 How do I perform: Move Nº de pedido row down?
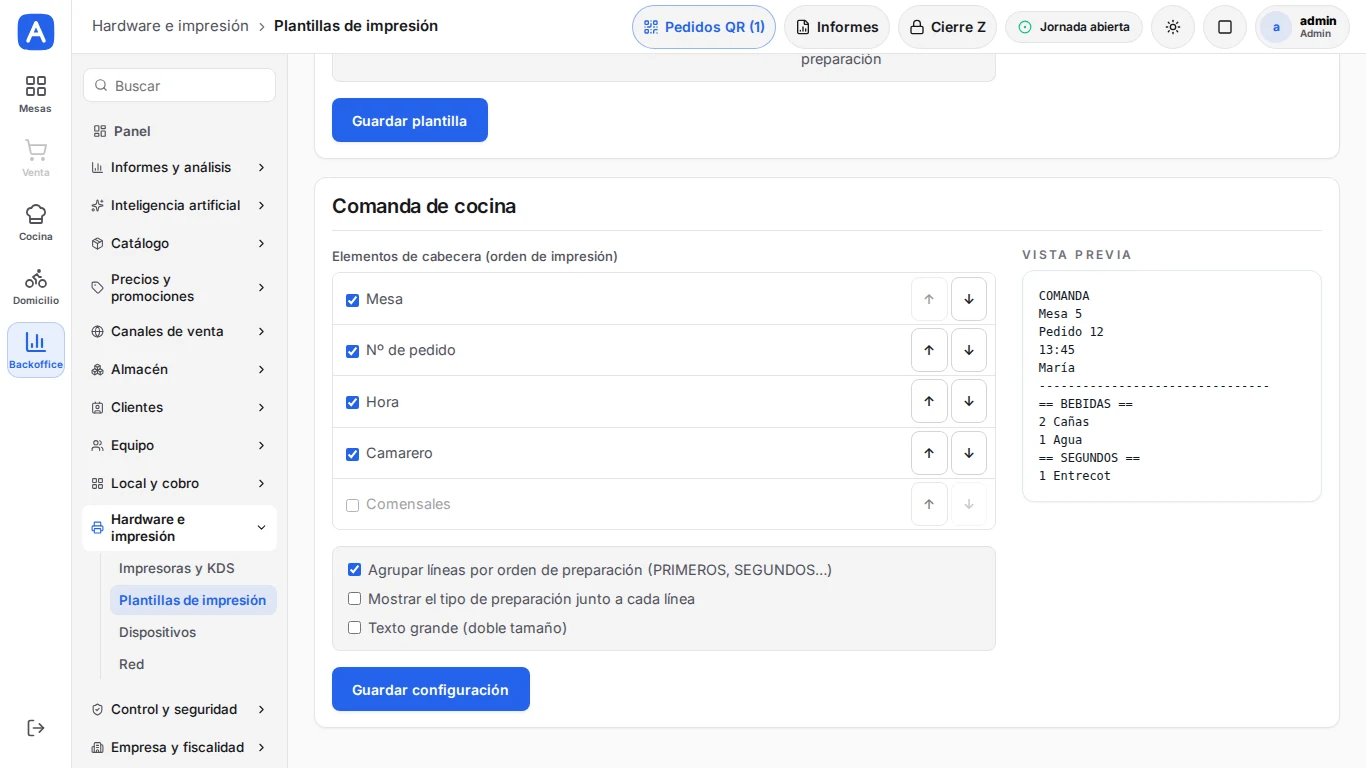969,350
